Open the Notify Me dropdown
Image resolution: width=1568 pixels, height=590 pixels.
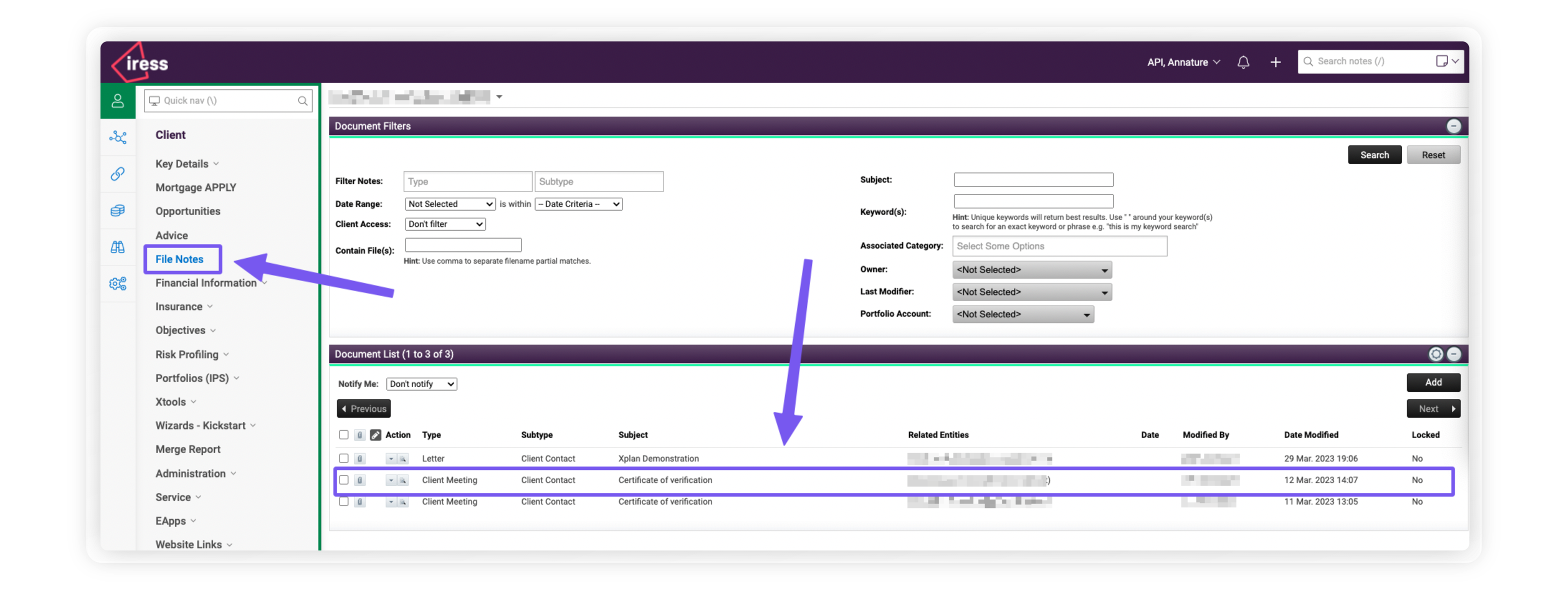(x=421, y=383)
